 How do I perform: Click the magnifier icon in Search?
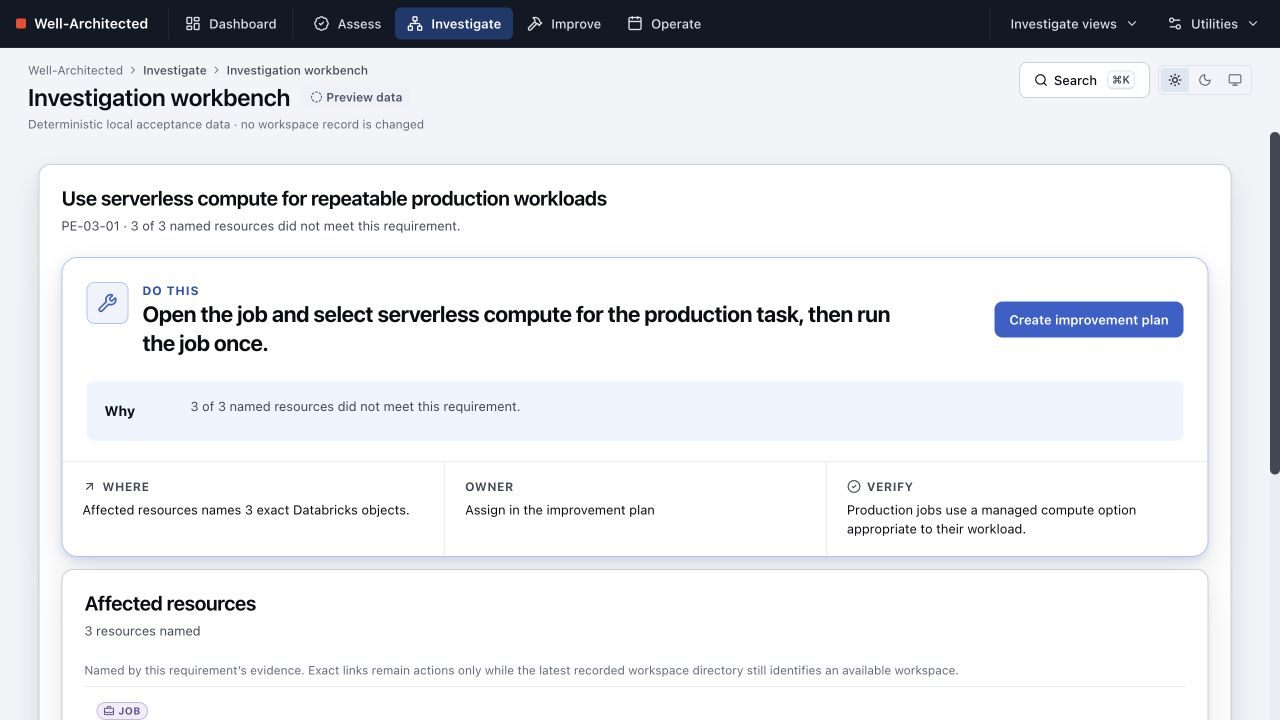[x=1041, y=80]
